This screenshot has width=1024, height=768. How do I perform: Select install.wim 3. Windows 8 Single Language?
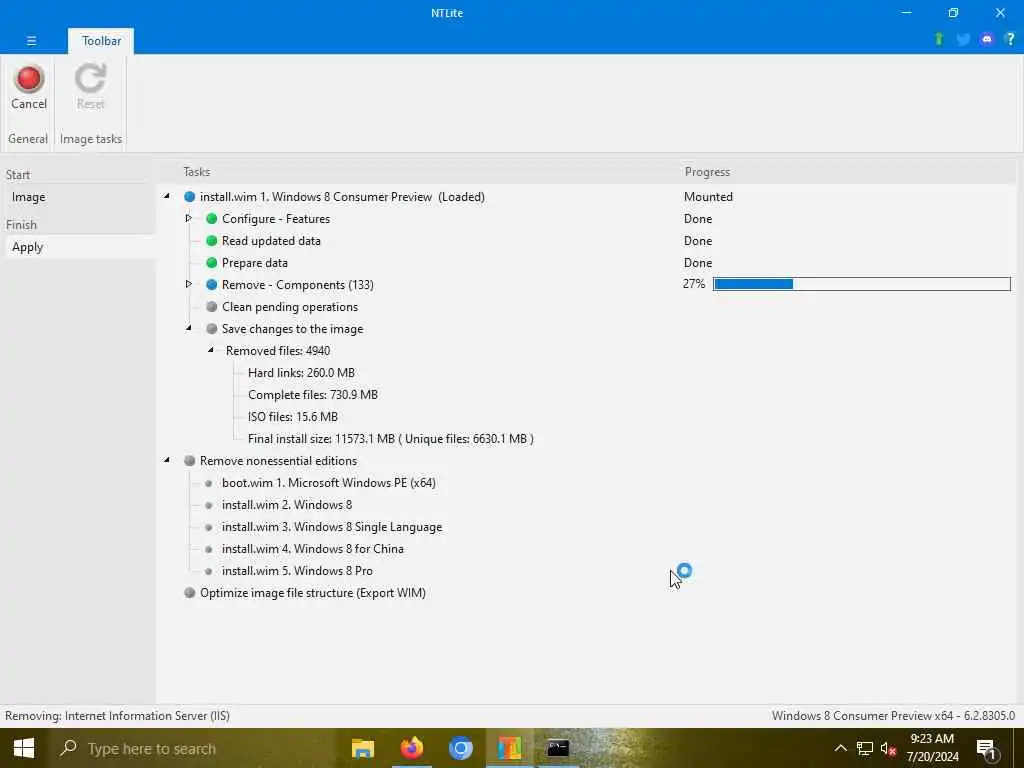click(332, 527)
